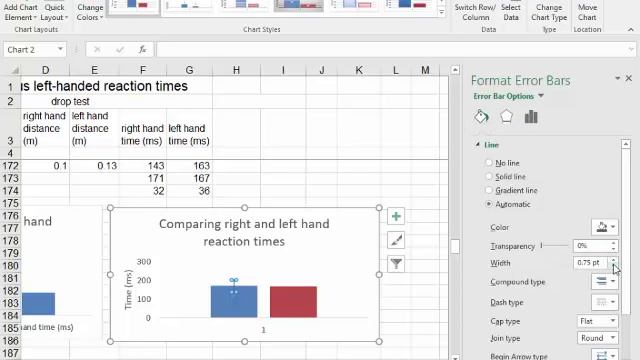
Task: Click Select All corner triangle of sheet
Action: coord(15,70)
